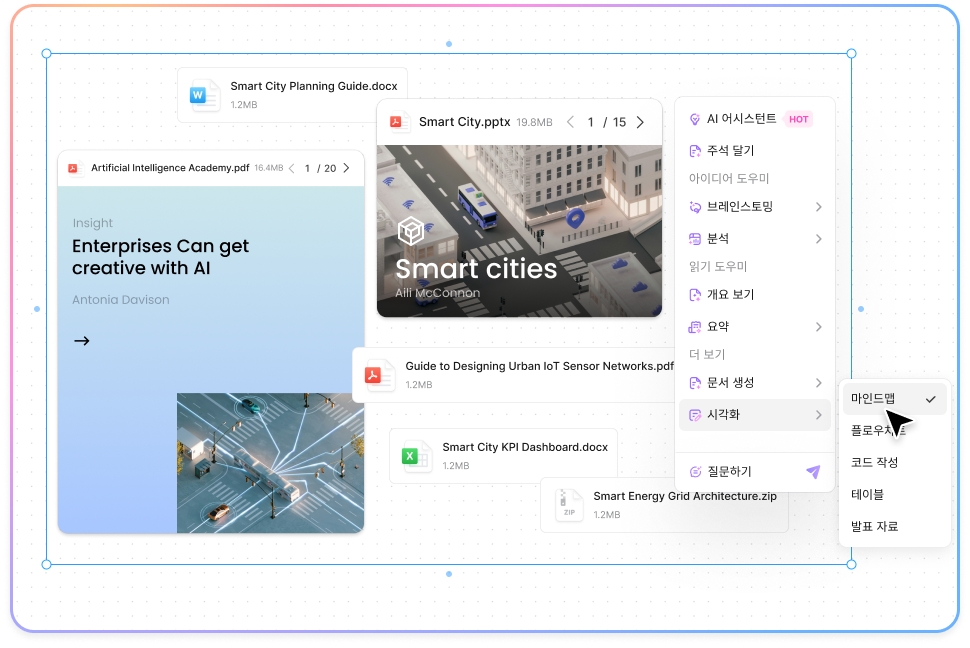Go to previous page of Smart City.pptx
The width and height of the screenshot is (970, 648).
[570, 122]
